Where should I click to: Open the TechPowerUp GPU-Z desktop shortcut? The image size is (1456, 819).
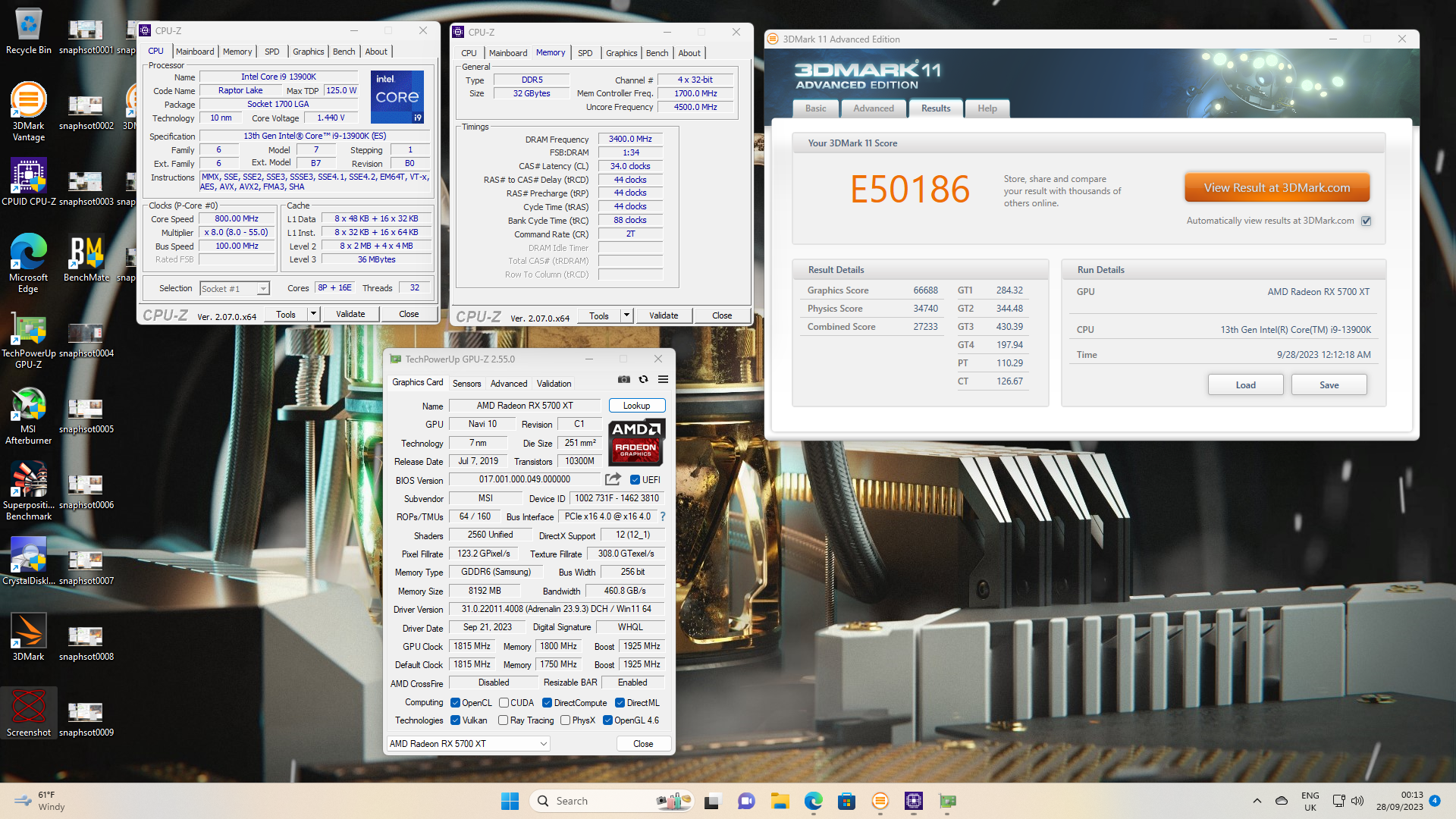coord(28,339)
